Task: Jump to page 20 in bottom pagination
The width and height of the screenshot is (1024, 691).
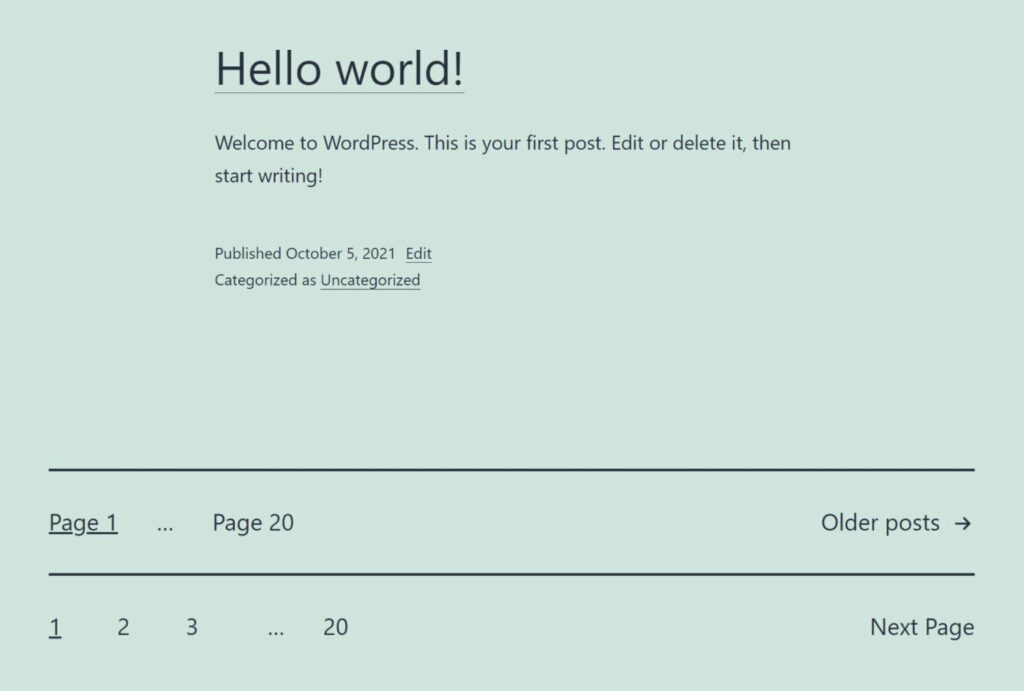Action: coord(336,627)
